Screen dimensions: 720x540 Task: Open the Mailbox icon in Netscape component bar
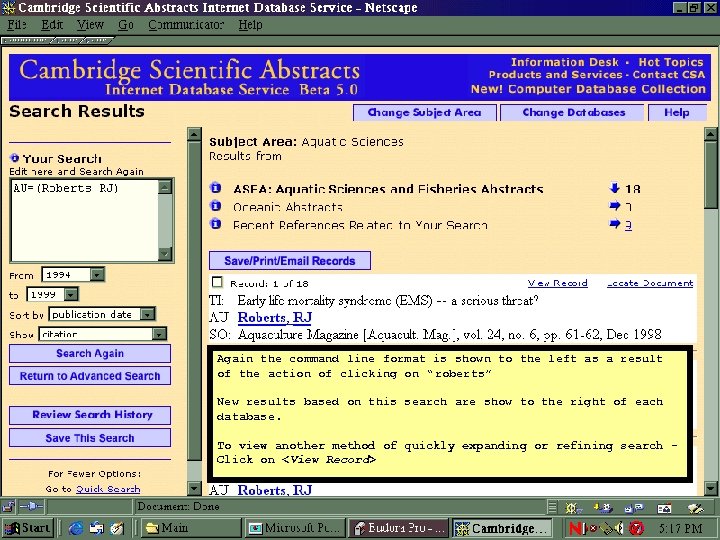click(x=602, y=508)
